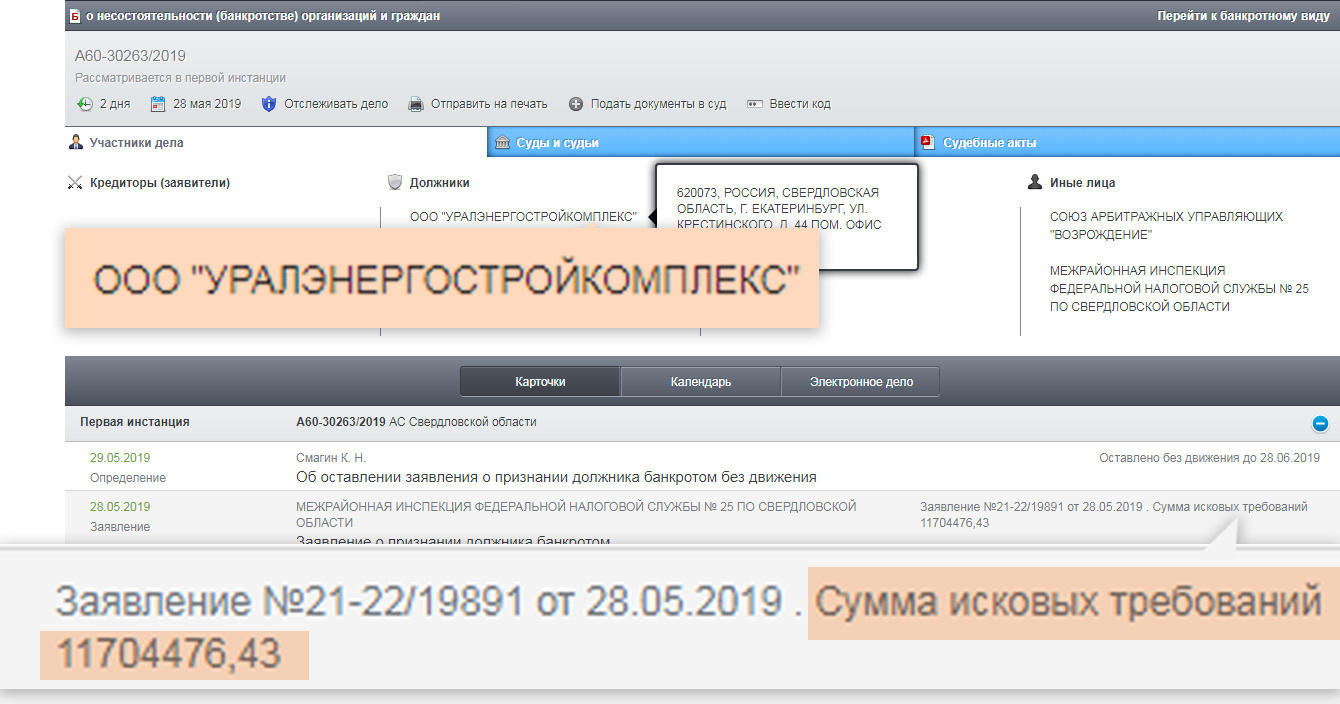Open the Участники дела tab
This screenshot has width=1340, height=704.
point(136,143)
